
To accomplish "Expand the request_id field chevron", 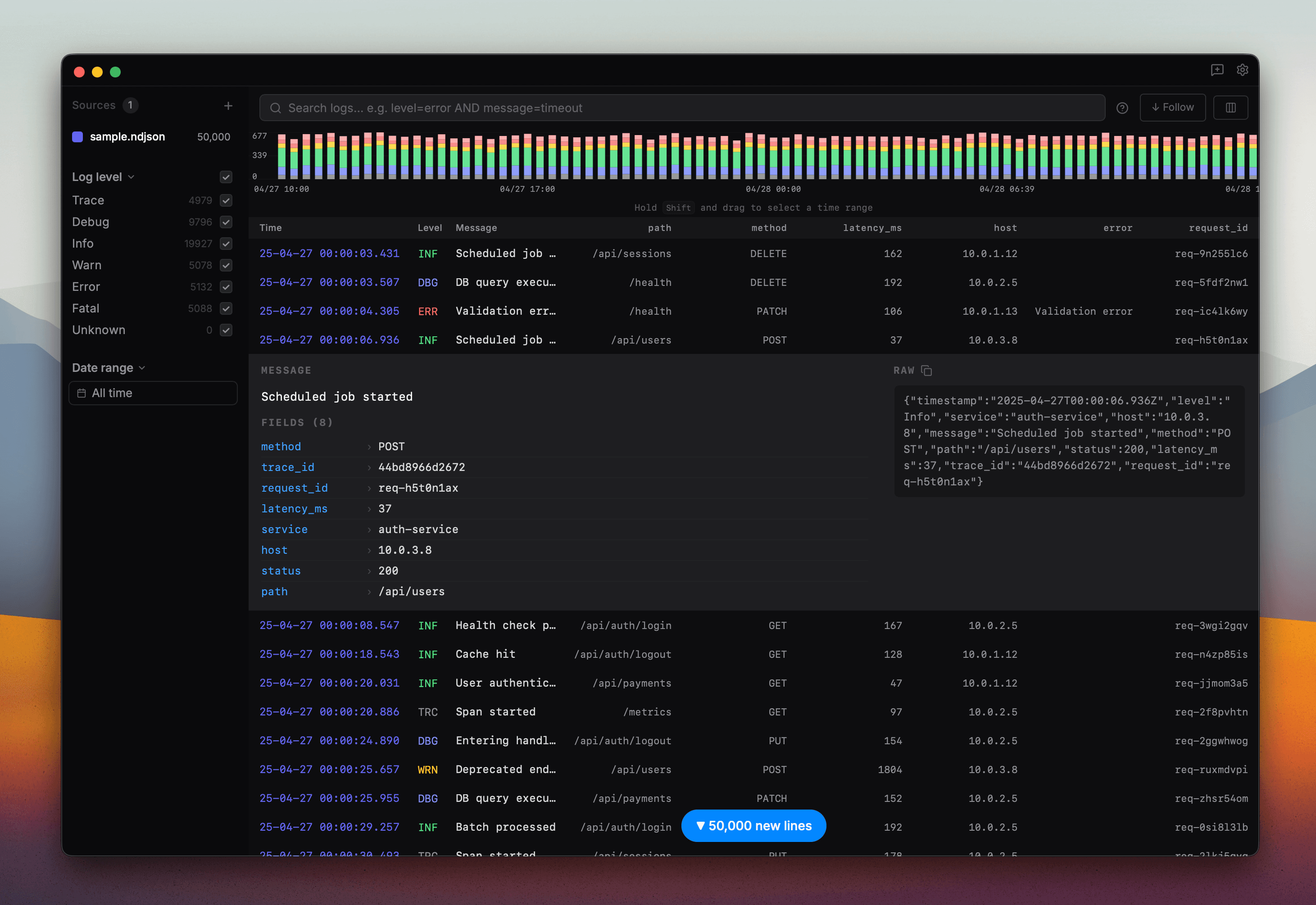I will [369, 488].
